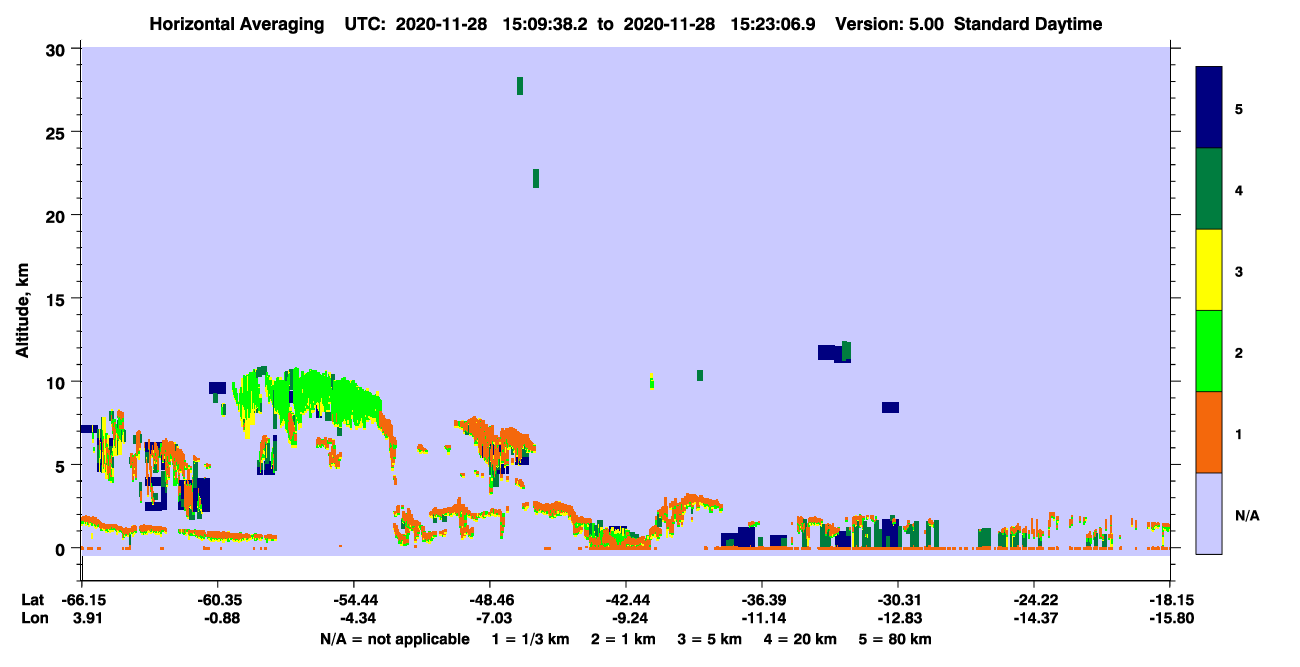
Task: Click the dark blue color bar segment labeled 5
Action: pyautogui.click(x=1209, y=108)
